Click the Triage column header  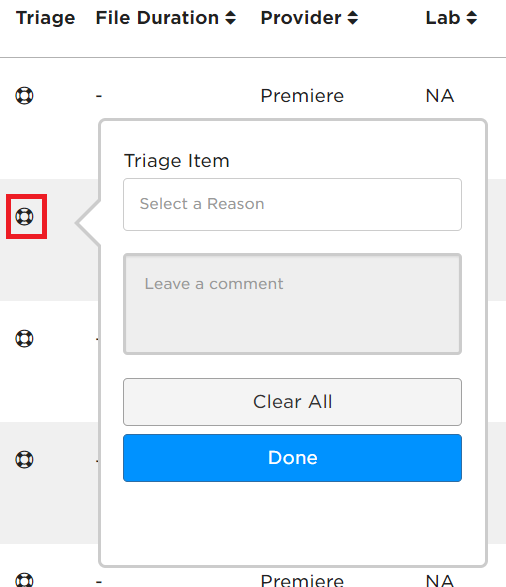click(46, 18)
